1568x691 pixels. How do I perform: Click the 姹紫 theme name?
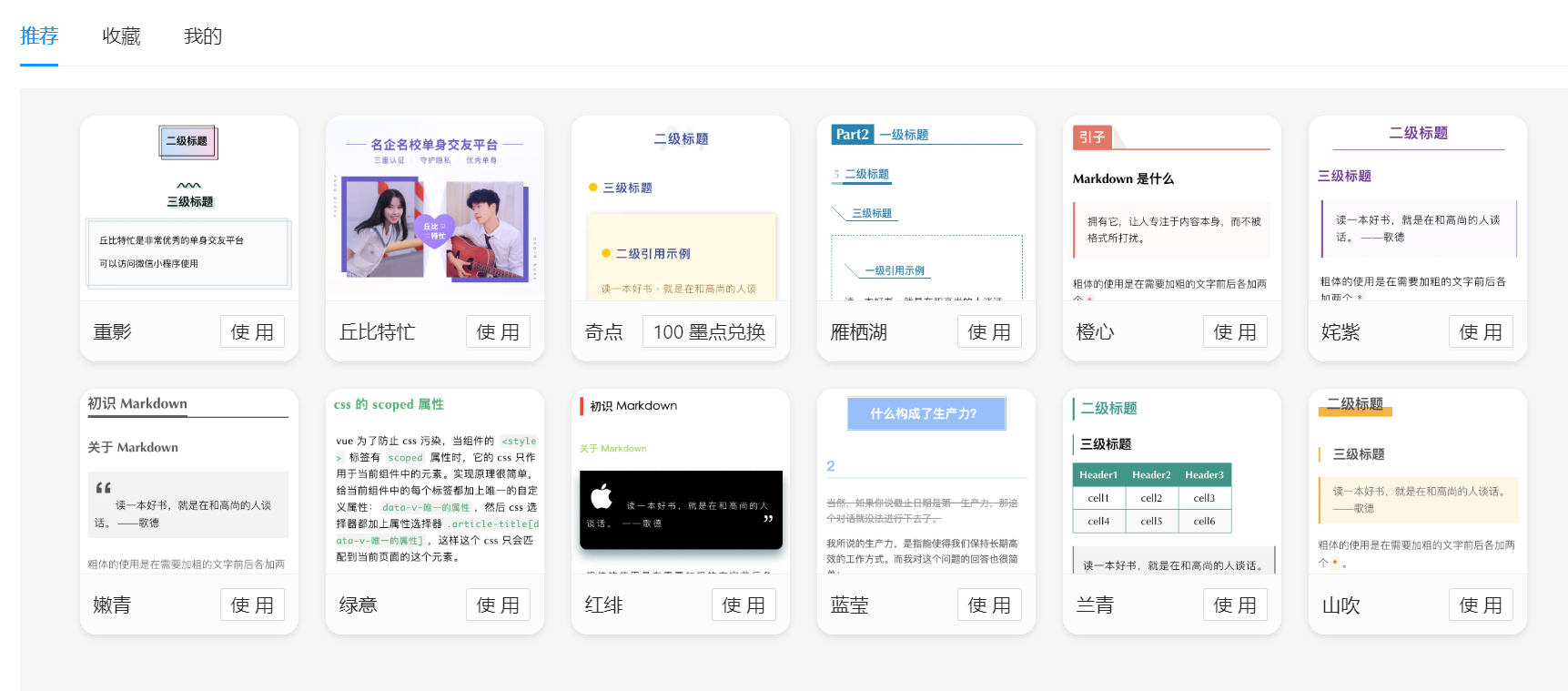[1340, 332]
